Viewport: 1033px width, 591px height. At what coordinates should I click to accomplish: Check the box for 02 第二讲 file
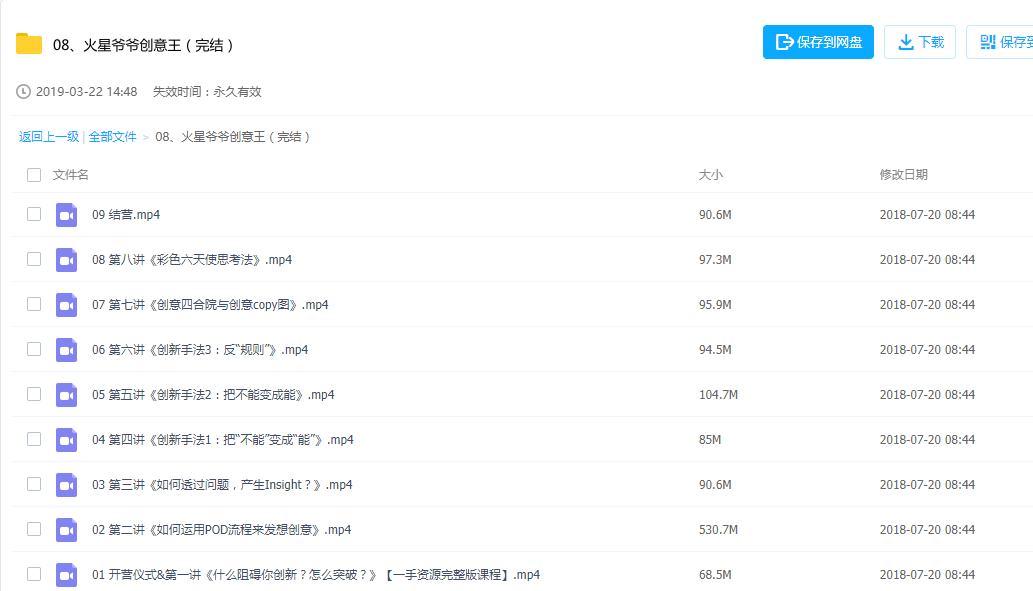coord(34,529)
